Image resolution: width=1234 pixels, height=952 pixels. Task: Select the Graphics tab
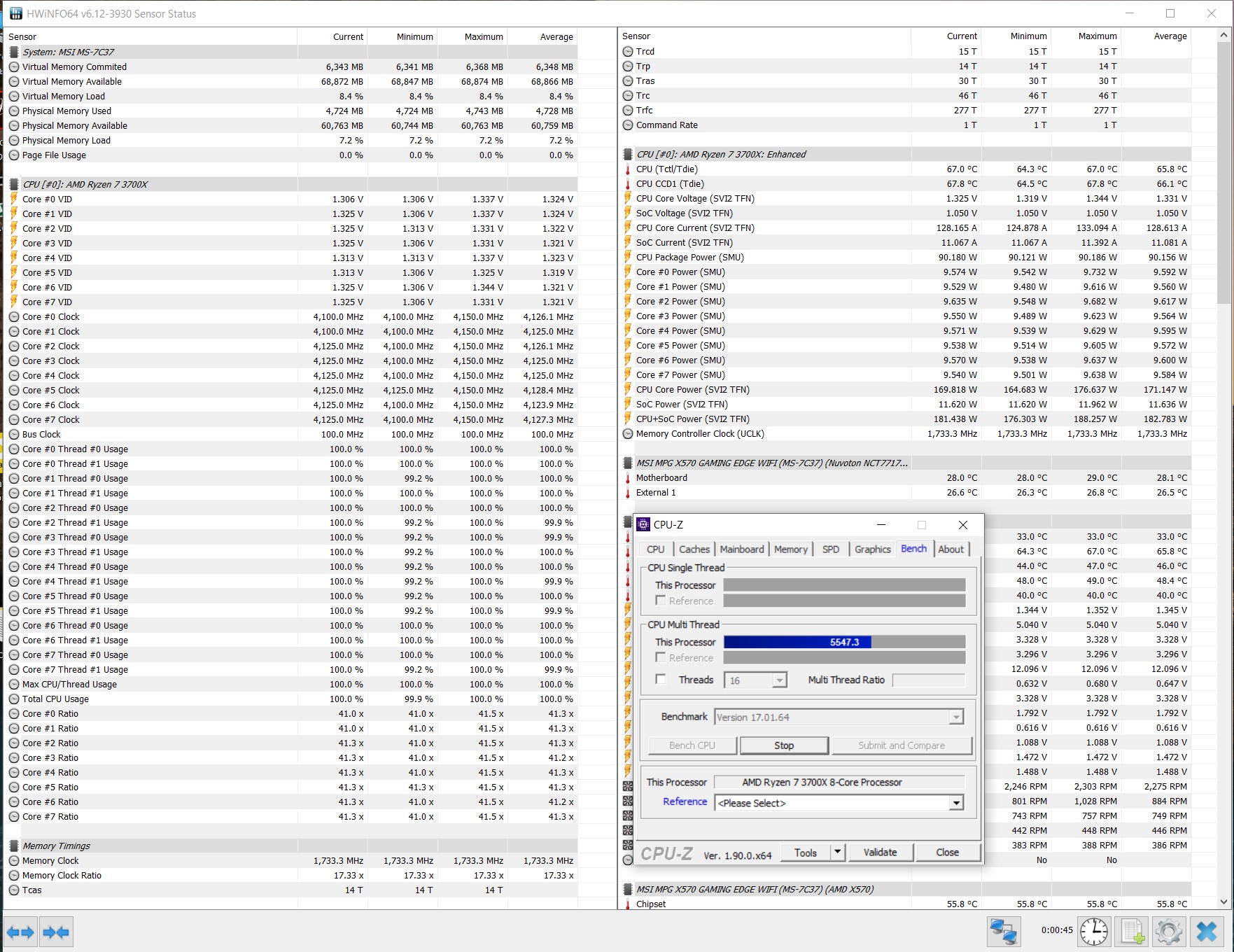[x=873, y=549]
